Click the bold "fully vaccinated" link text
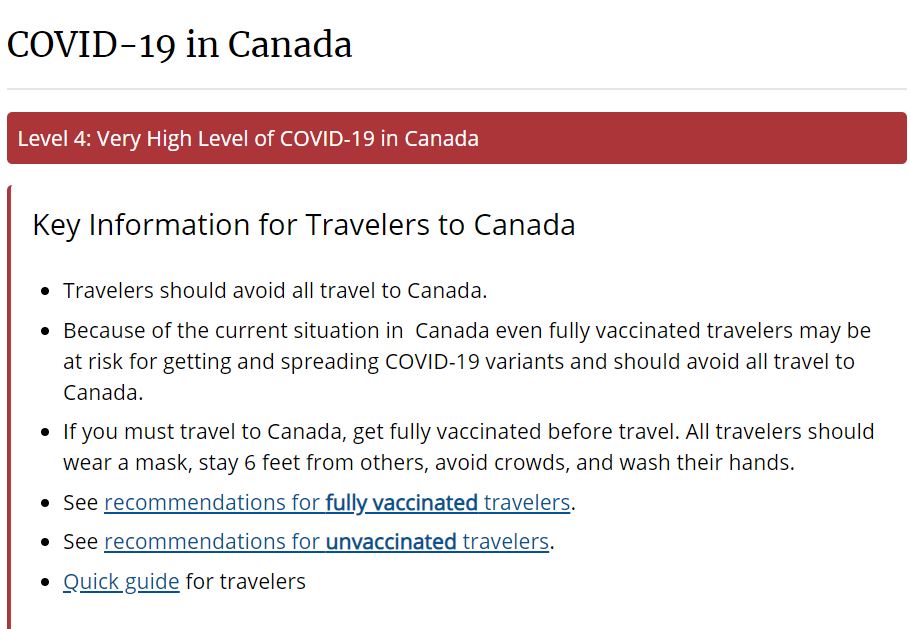 pyautogui.click(x=401, y=502)
